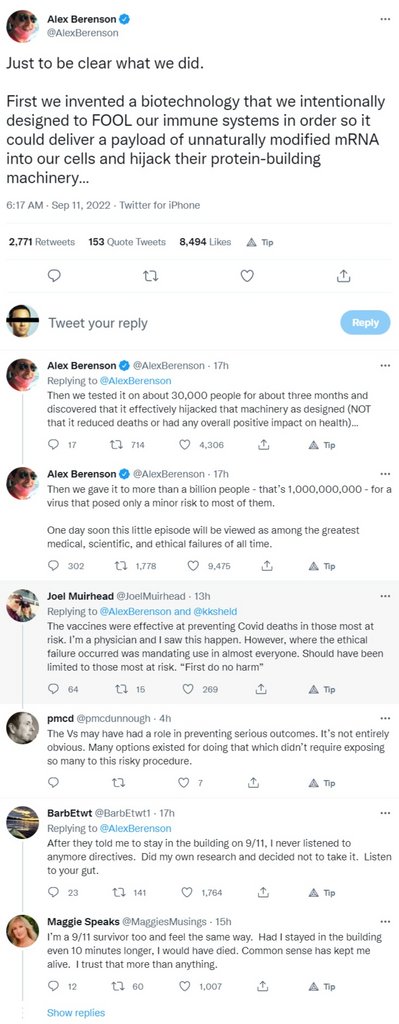Image resolution: width=399 pixels, height=1024 pixels.
Task: Share Maggie Speaks' tweet
Action: tap(263, 986)
